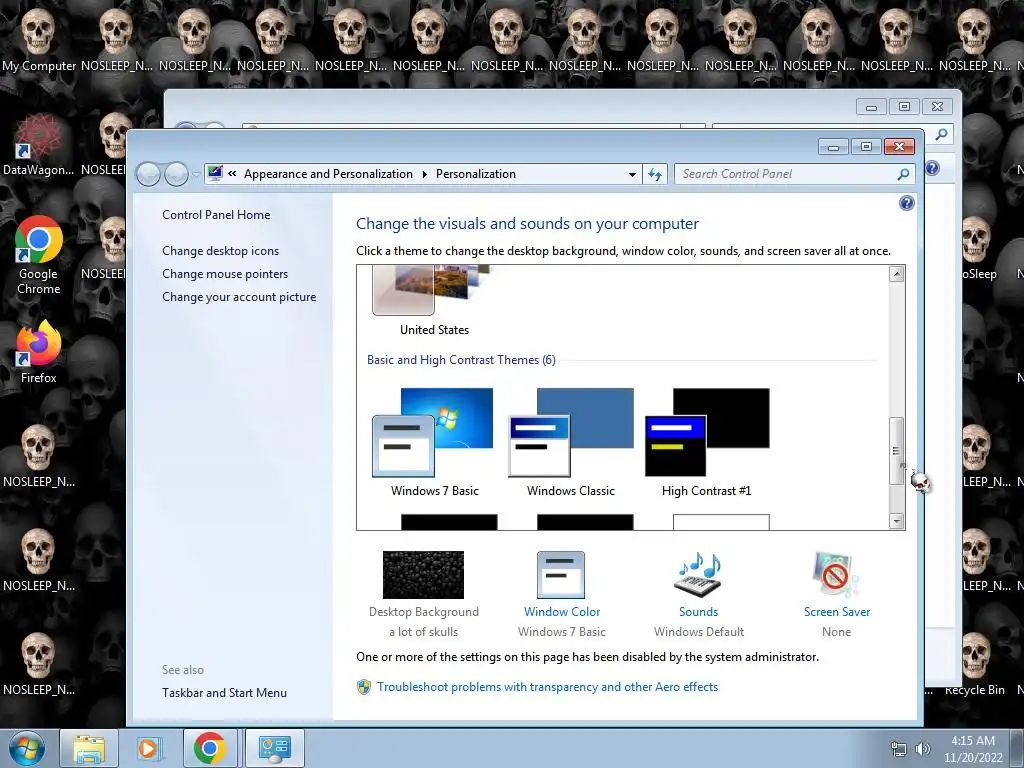The image size is (1024, 768).
Task: Click the double chevron at breadcrumb start
Action: [x=232, y=174]
